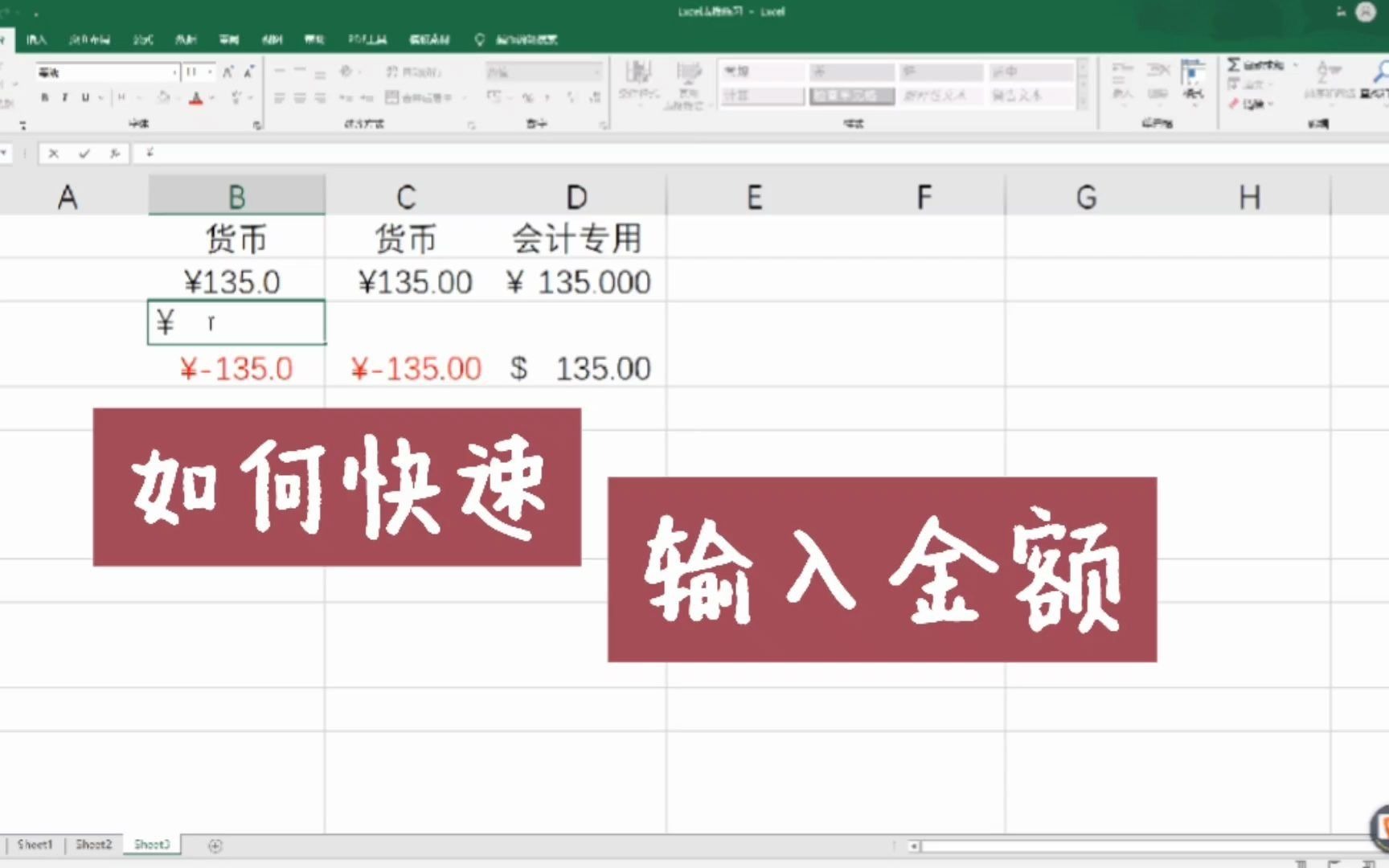Click the Format cells icon
This screenshot has width=1389, height=868.
pos(1193,81)
